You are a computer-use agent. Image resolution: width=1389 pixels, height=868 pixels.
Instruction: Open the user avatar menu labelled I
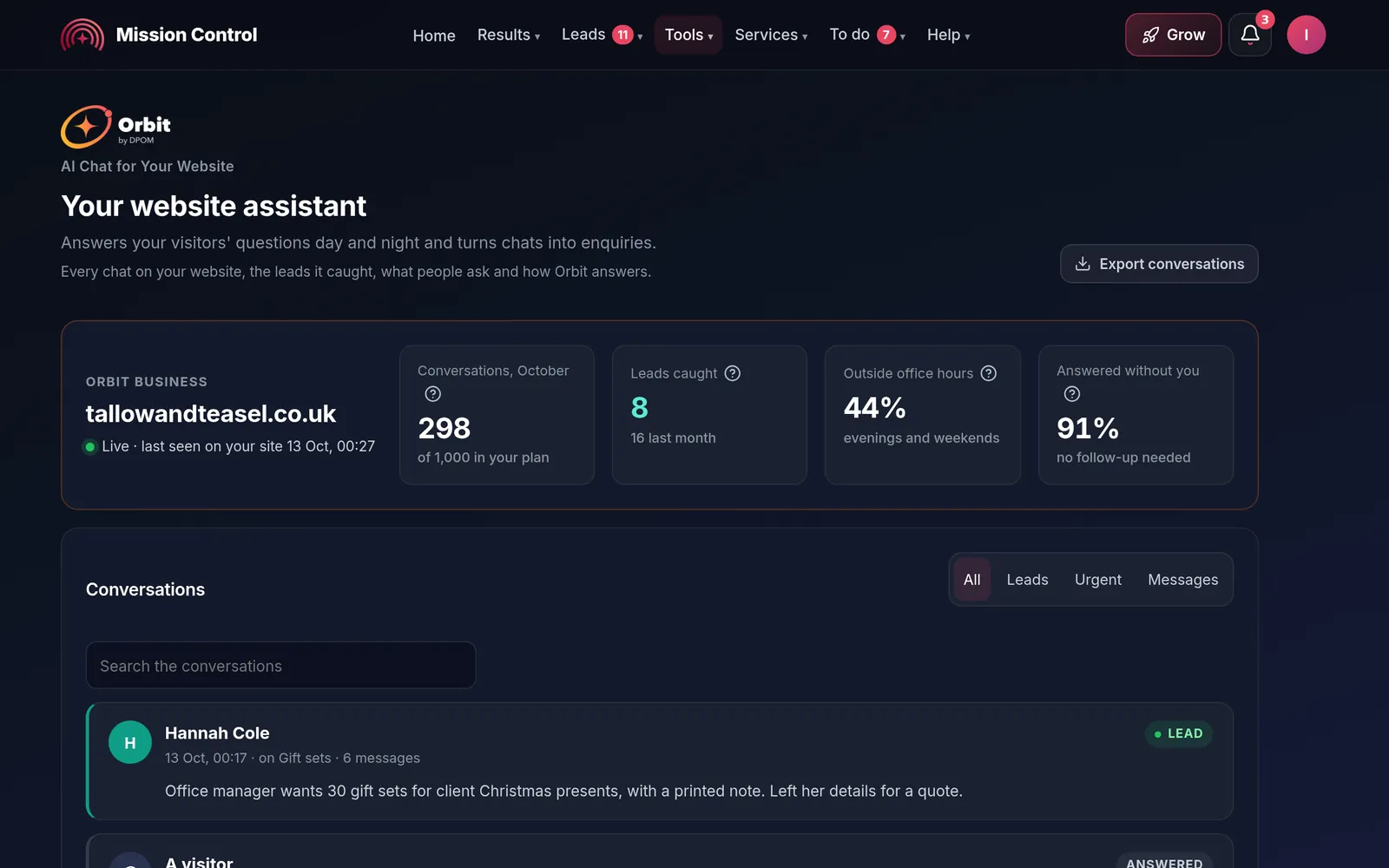[x=1306, y=35]
